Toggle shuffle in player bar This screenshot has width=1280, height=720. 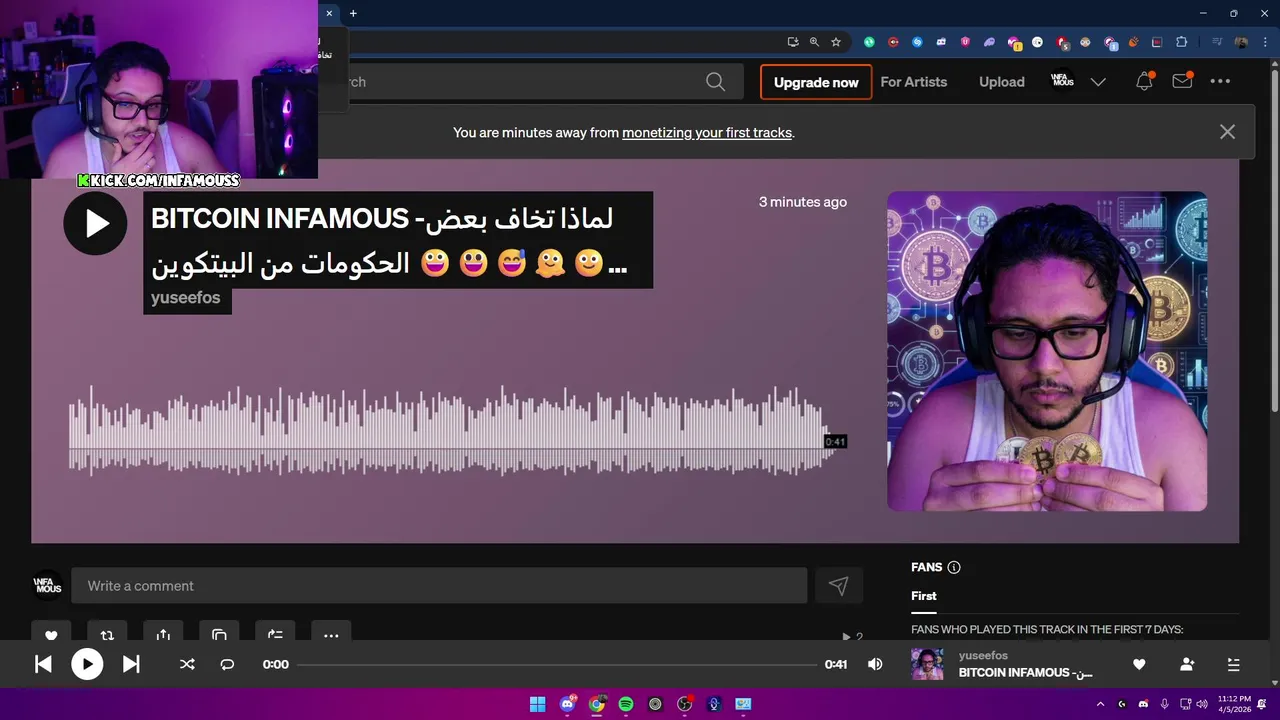[187, 664]
